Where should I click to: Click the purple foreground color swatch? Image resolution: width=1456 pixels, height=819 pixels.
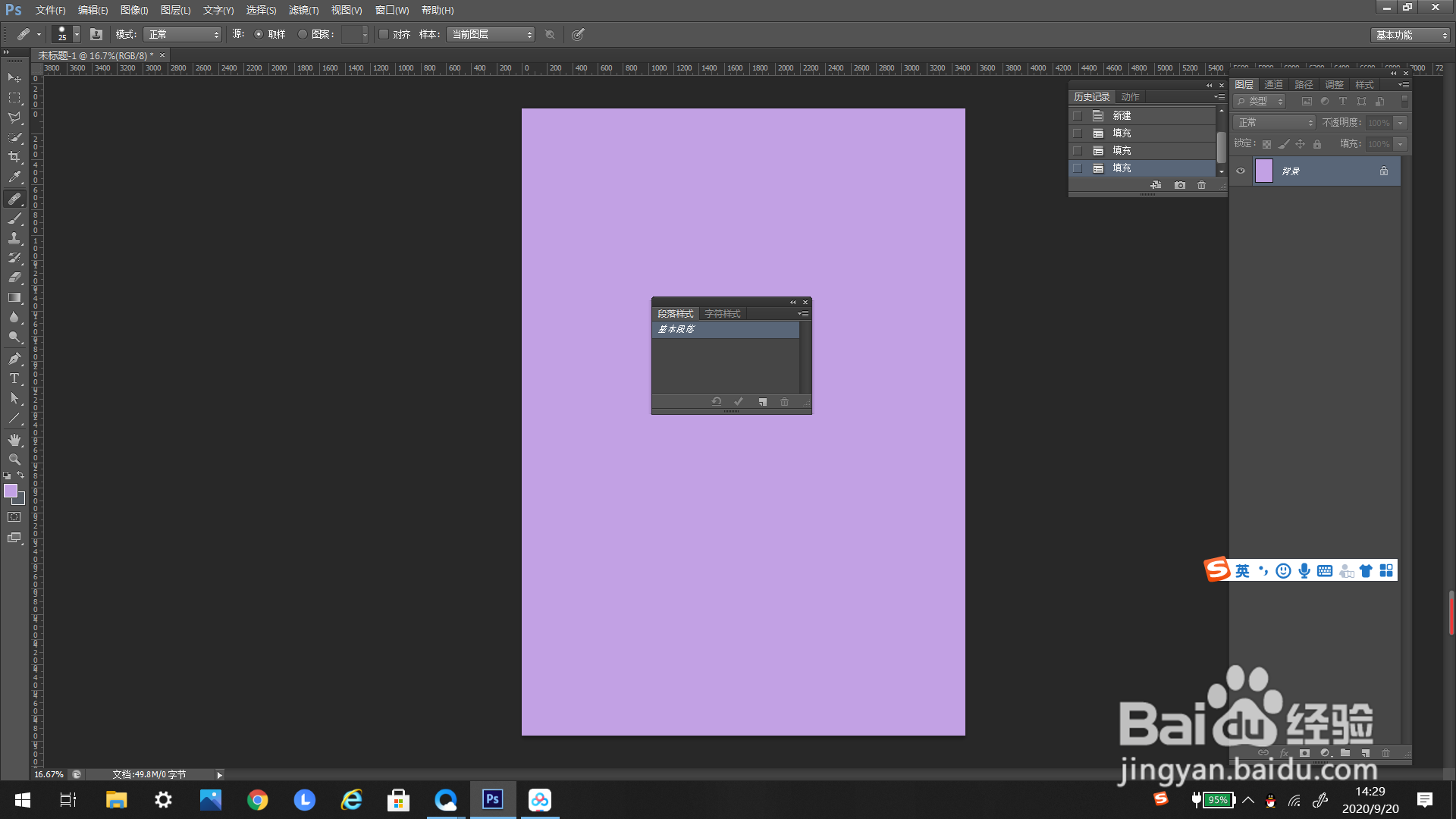point(11,491)
